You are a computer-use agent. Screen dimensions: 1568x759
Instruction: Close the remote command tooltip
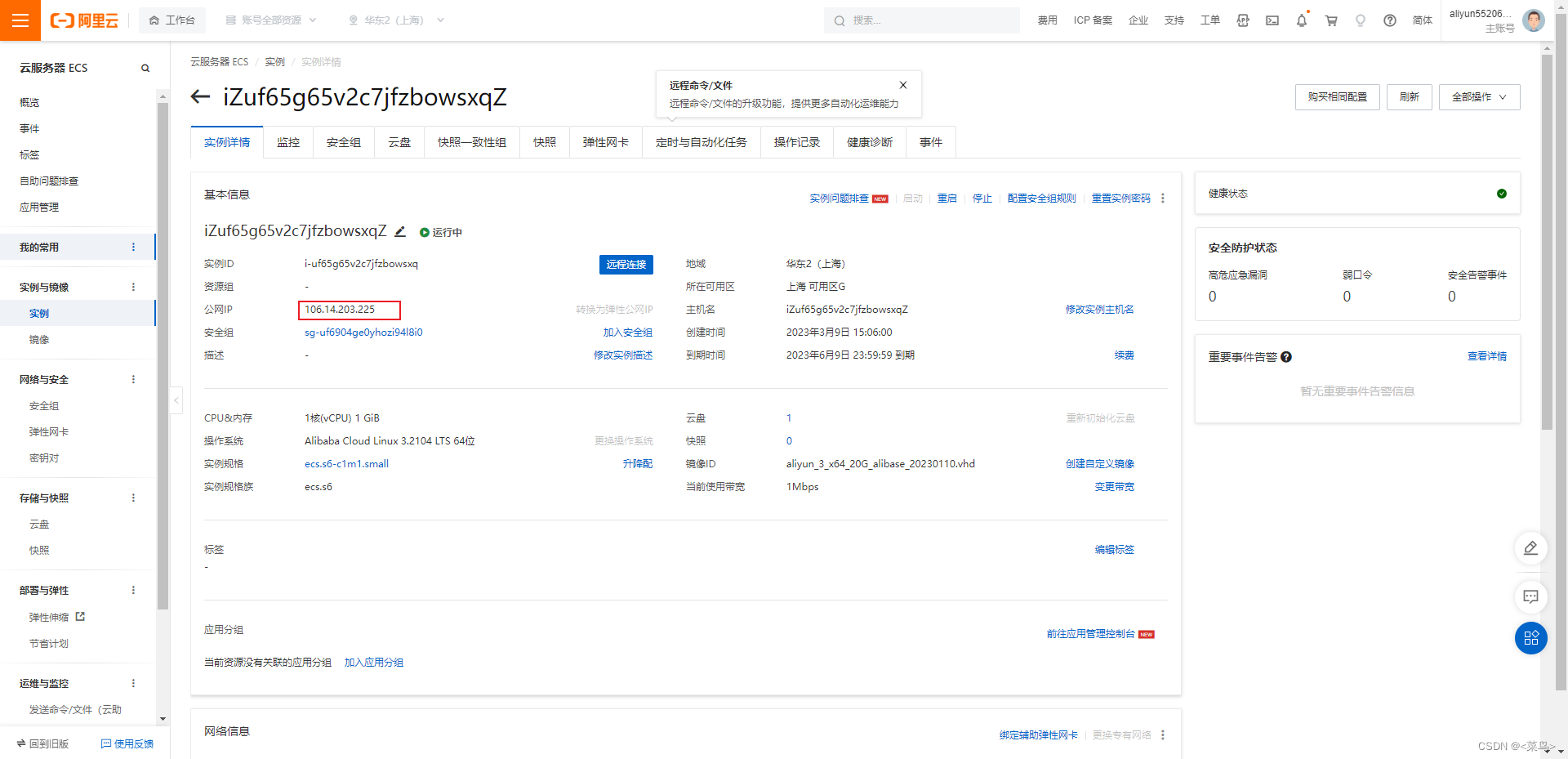(903, 85)
